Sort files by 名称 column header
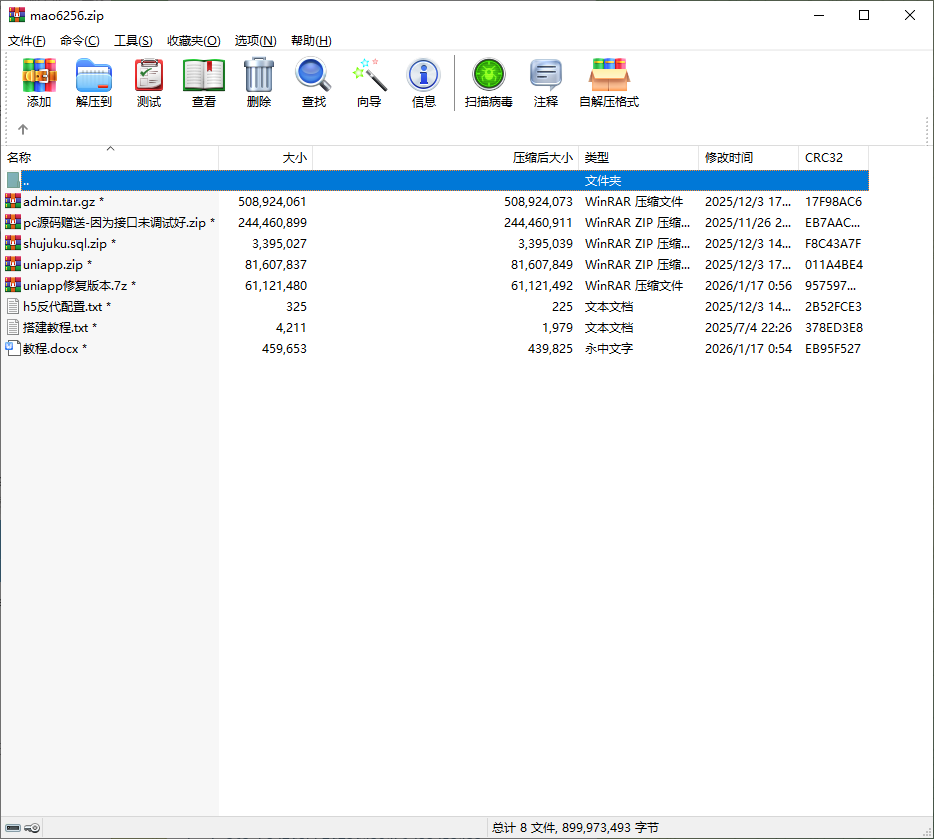The height and width of the screenshot is (839, 934). [20, 158]
